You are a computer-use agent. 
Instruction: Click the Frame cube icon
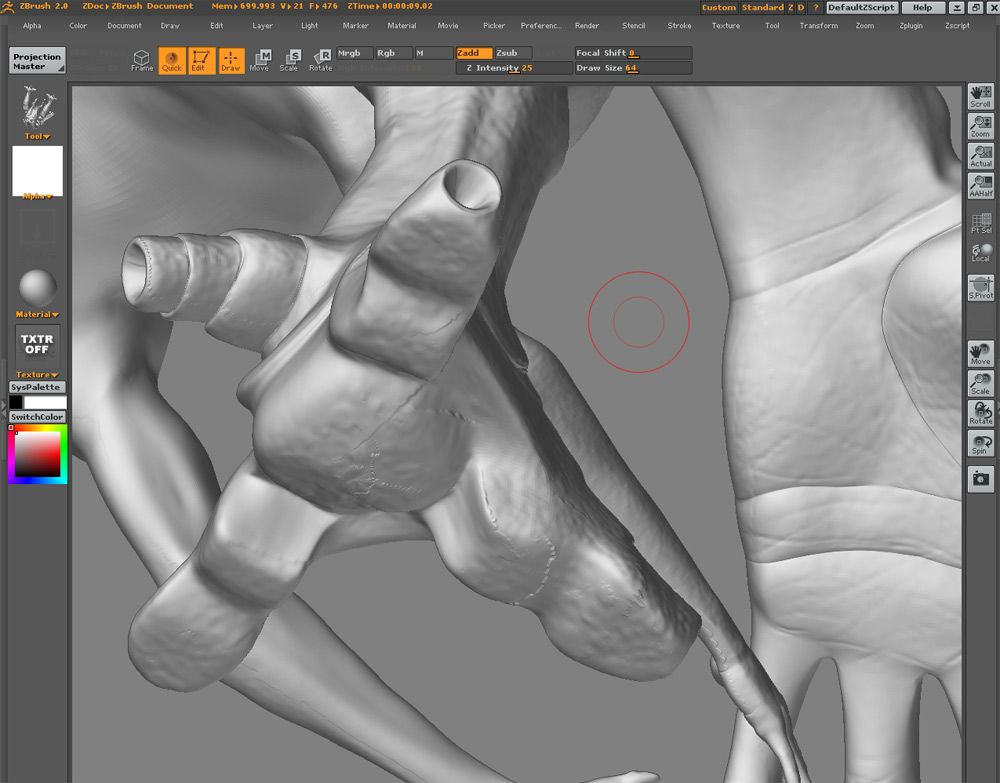(142, 61)
